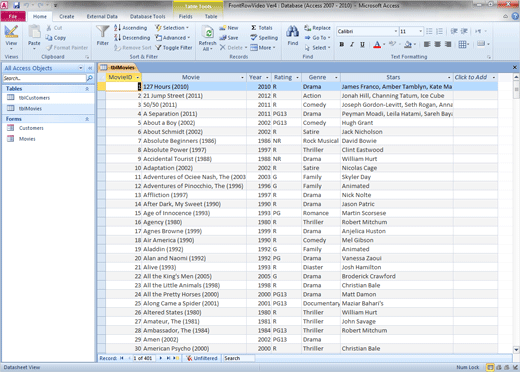Click the numbered list icon

point(440,31)
